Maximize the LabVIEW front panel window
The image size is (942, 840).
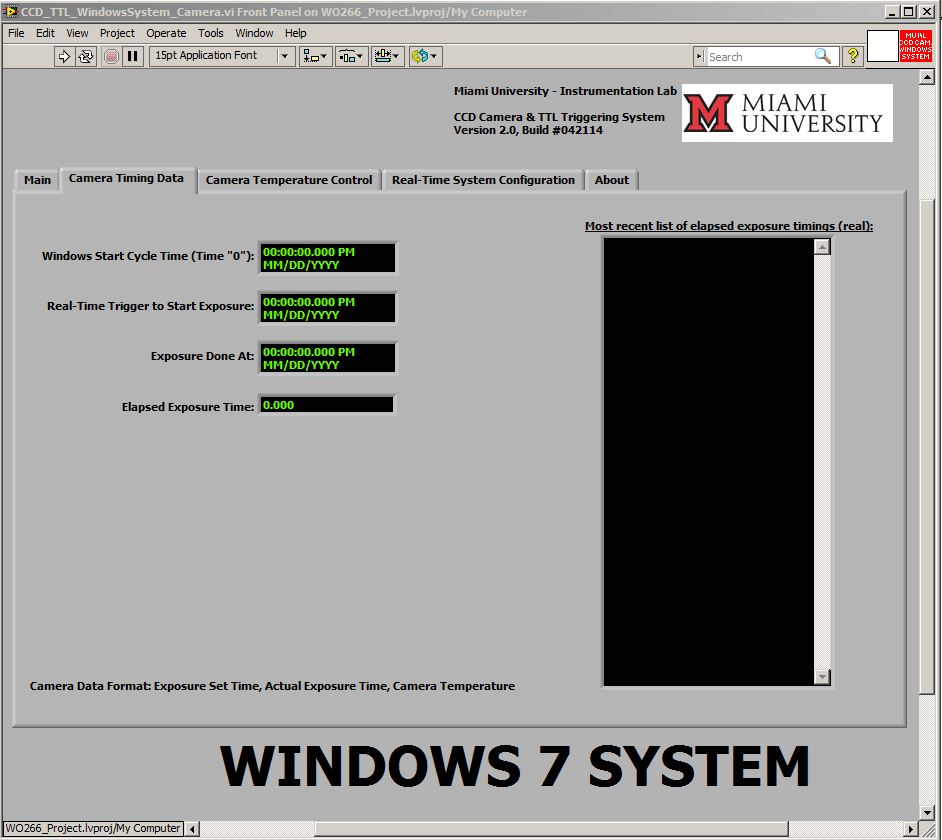click(909, 11)
